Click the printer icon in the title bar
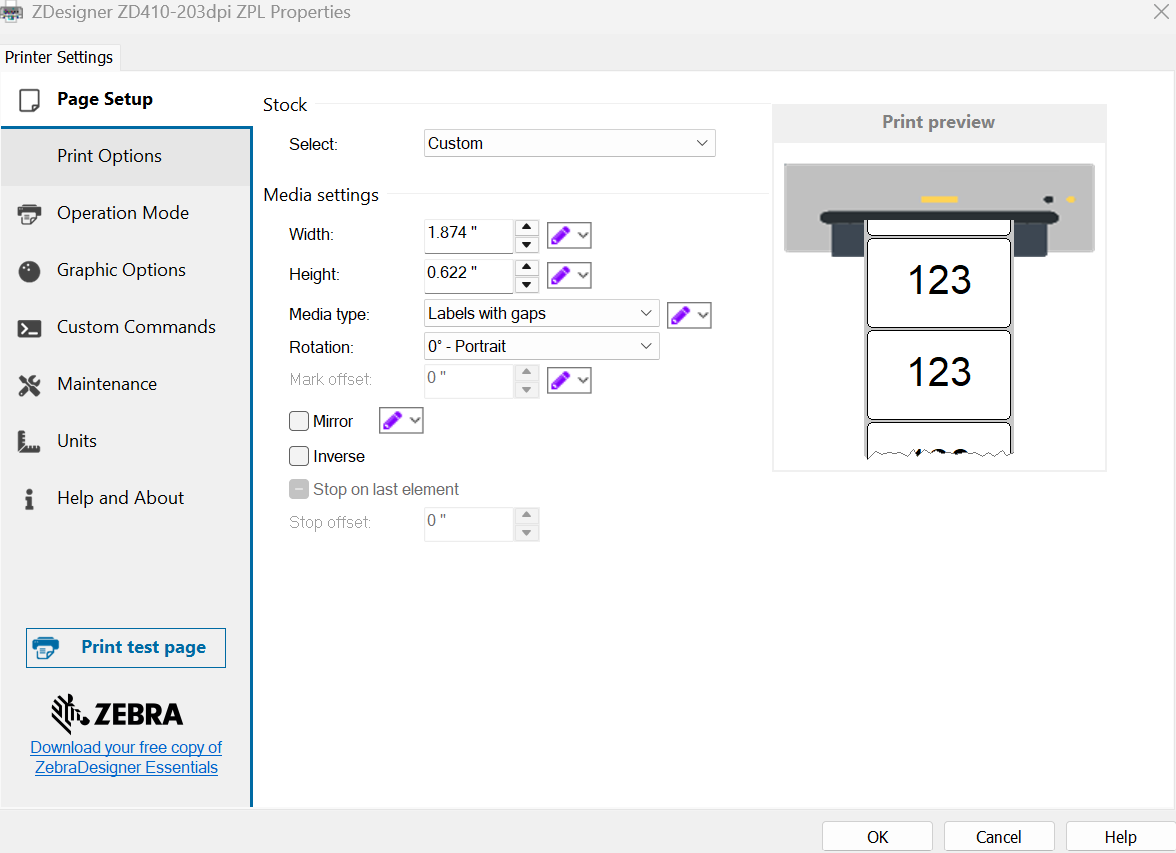1176x853 pixels. click(x=12, y=12)
